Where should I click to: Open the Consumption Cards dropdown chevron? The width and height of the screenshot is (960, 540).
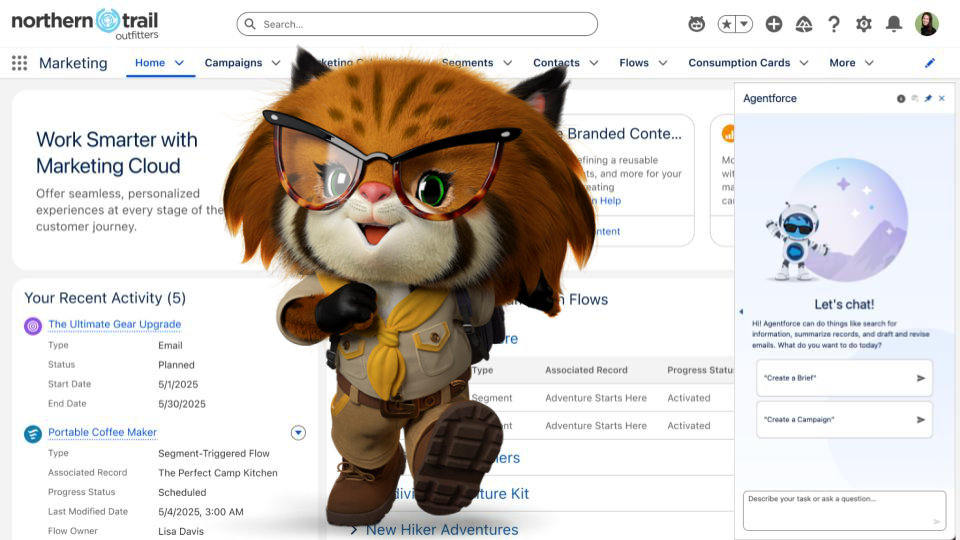pyautogui.click(x=804, y=62)
